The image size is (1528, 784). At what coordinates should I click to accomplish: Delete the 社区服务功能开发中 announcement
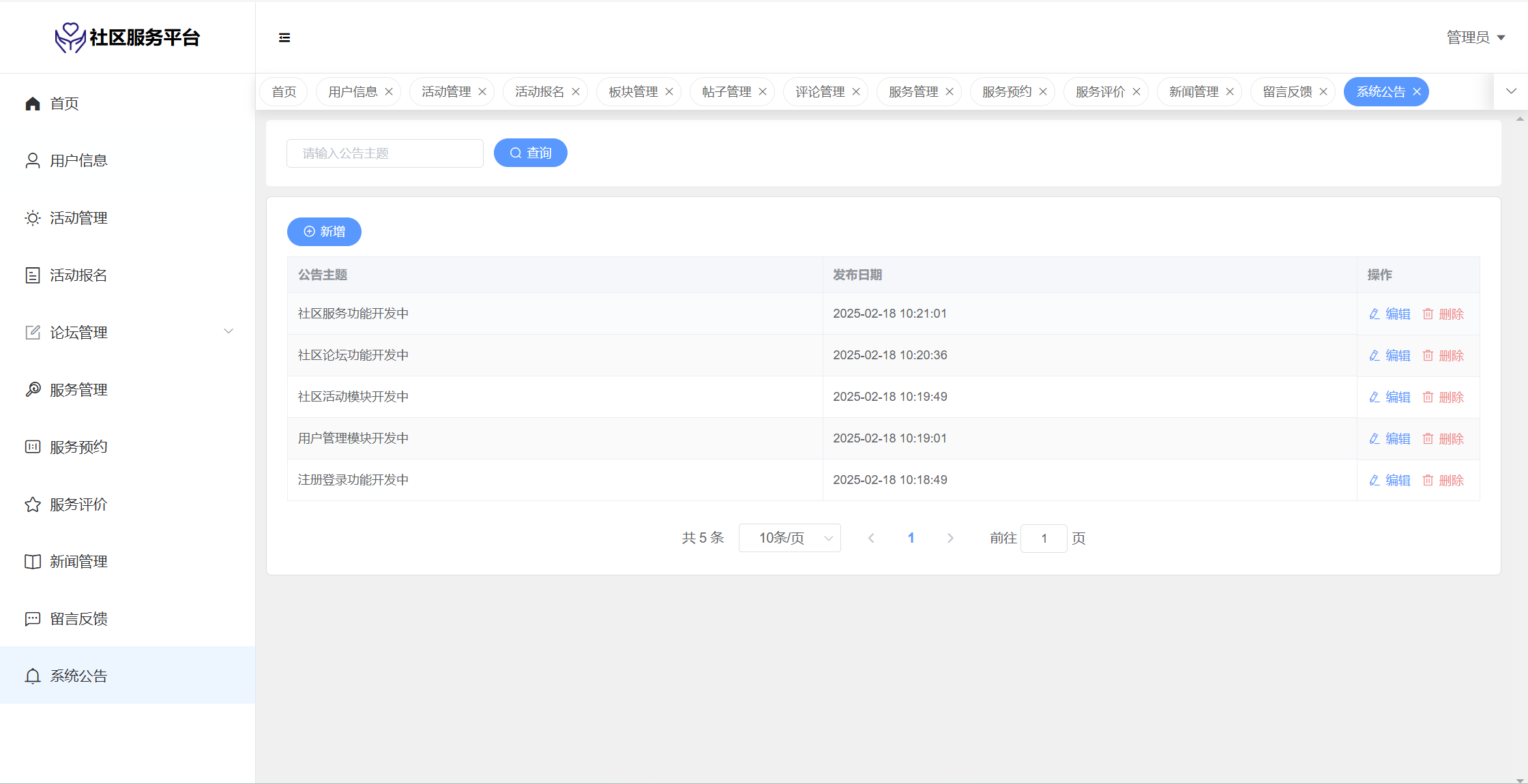coord(1443,314)
